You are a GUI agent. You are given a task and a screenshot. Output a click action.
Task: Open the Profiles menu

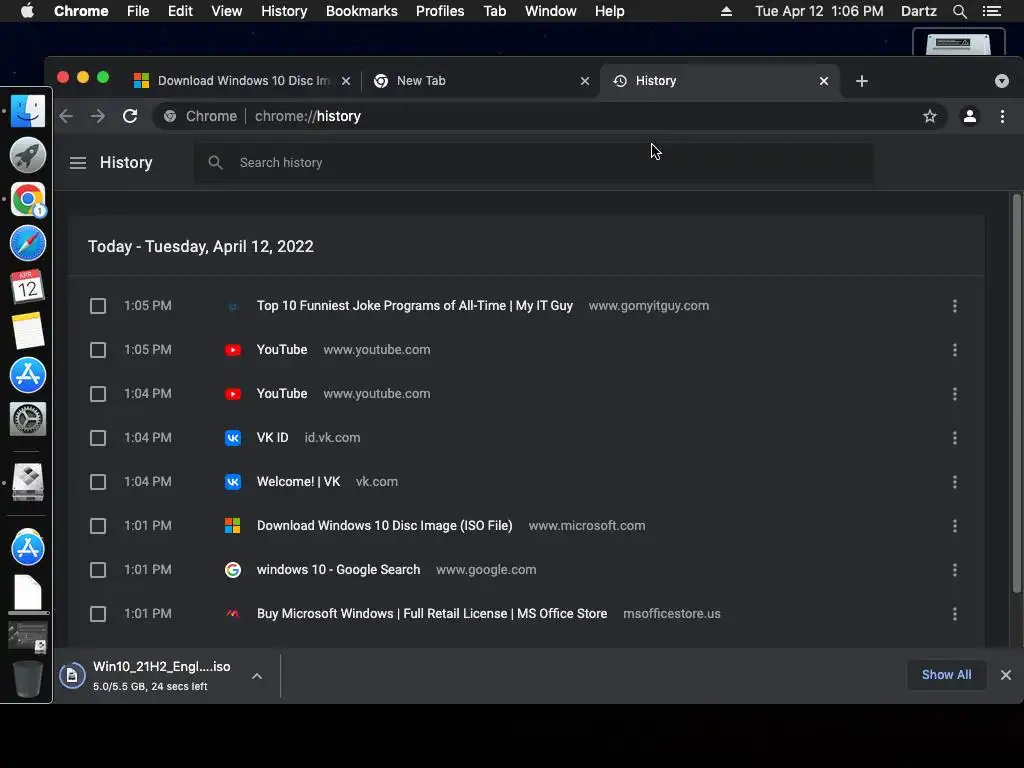(x=440, y=11)
